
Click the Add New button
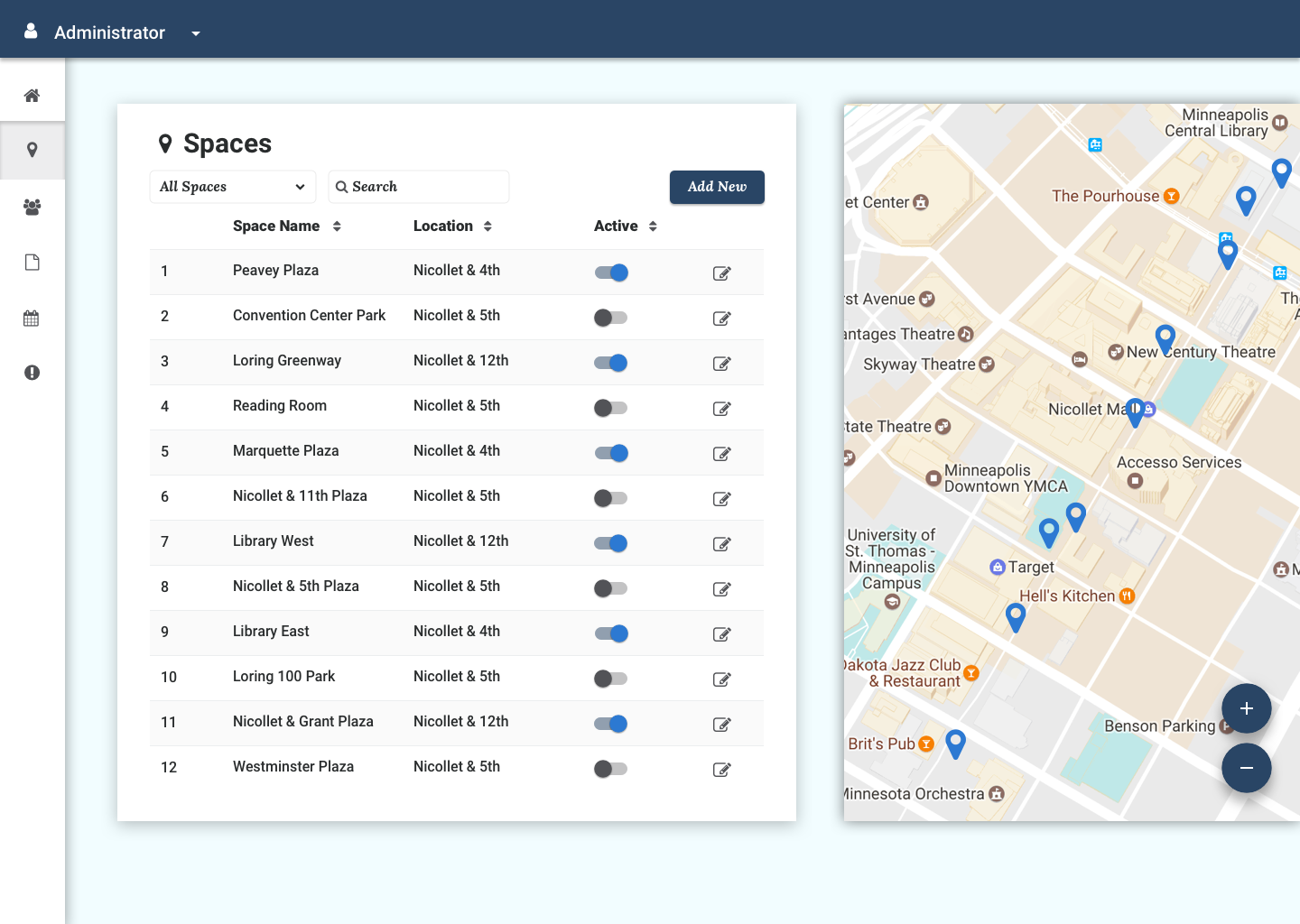[717, 187]
